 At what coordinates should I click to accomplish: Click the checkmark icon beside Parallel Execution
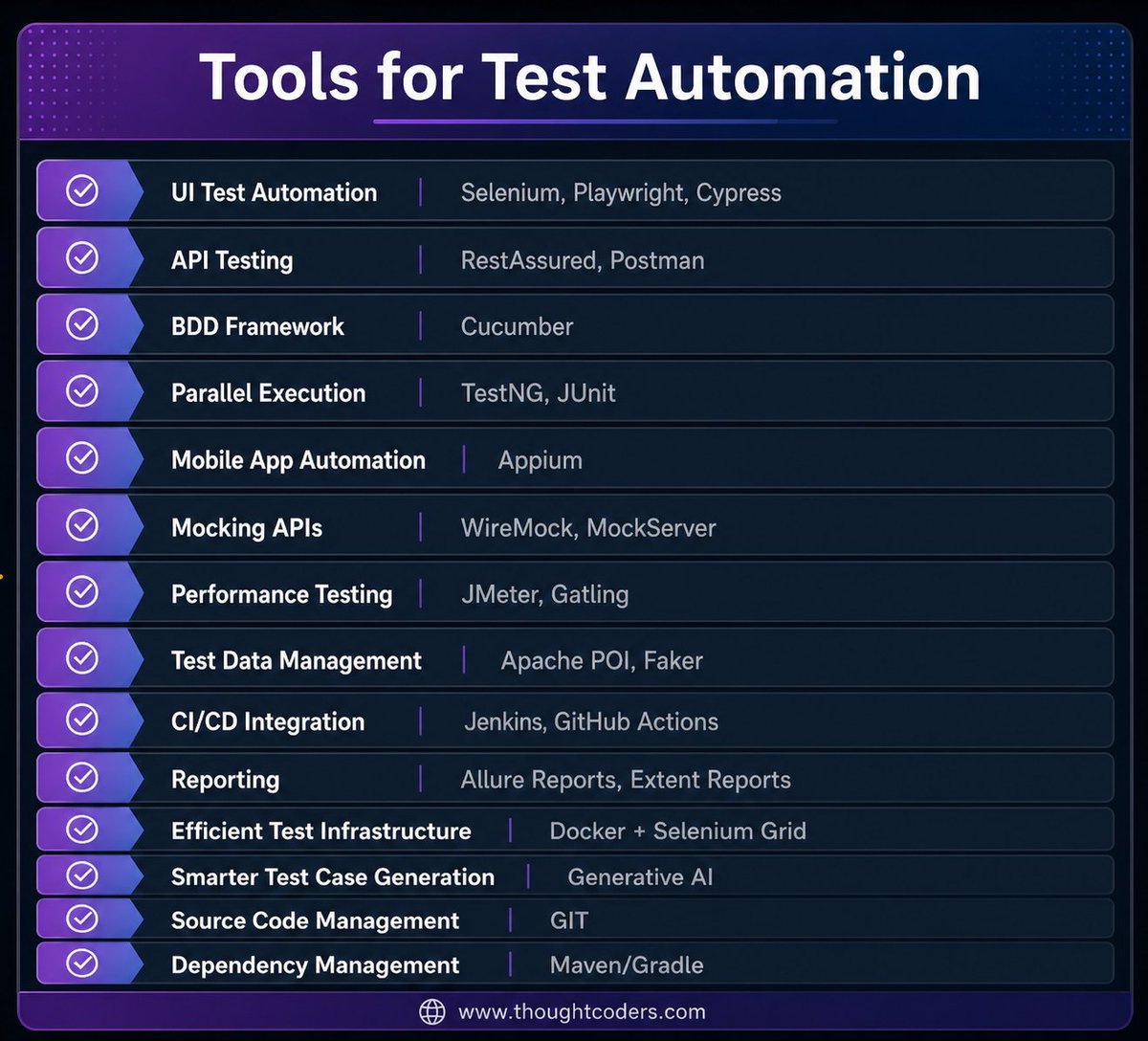pos(82,391)
